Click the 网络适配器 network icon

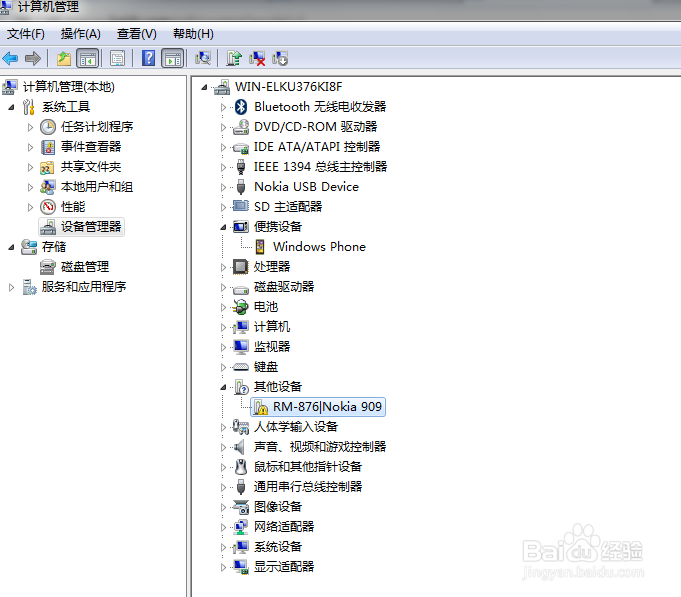point(241,527)
